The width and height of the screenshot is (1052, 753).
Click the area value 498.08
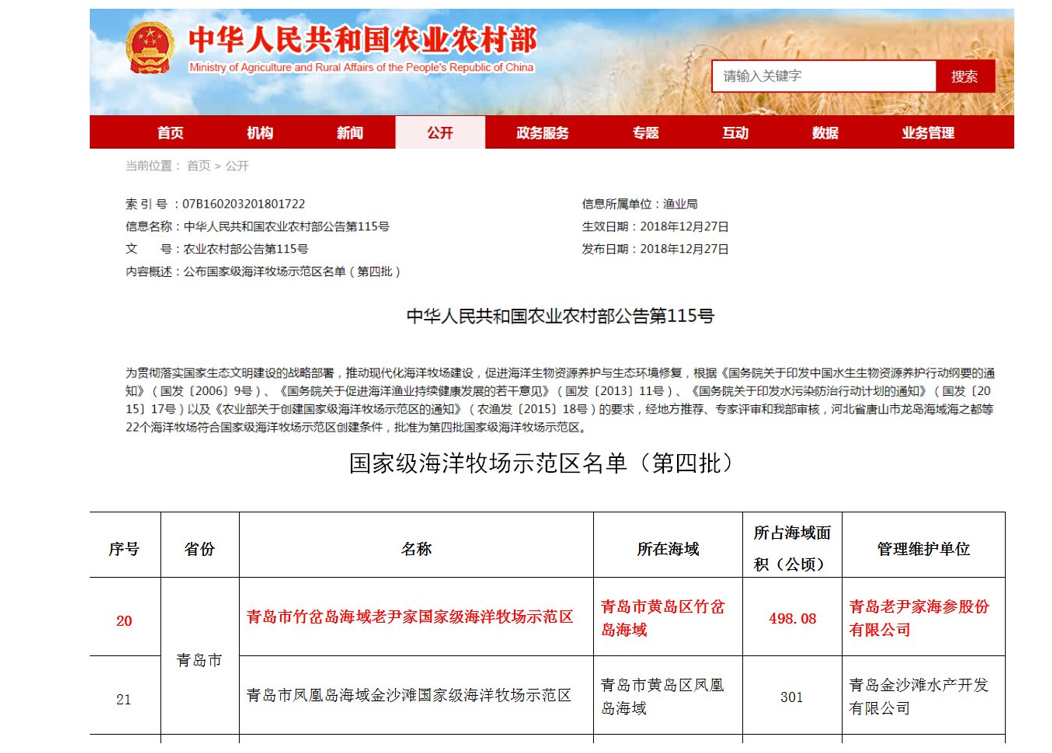coord(792,618)
